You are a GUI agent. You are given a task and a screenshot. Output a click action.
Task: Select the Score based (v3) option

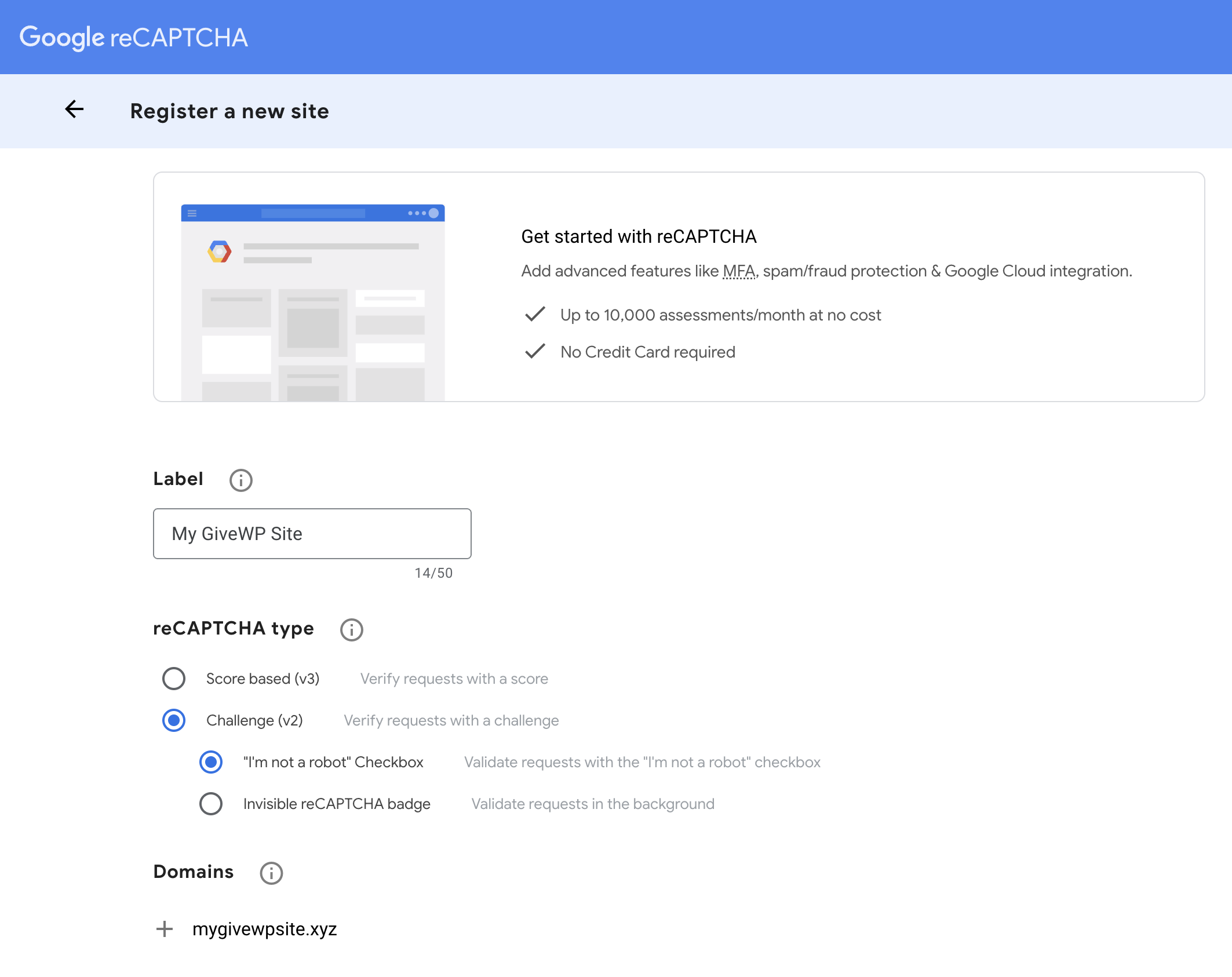point(173,679)
